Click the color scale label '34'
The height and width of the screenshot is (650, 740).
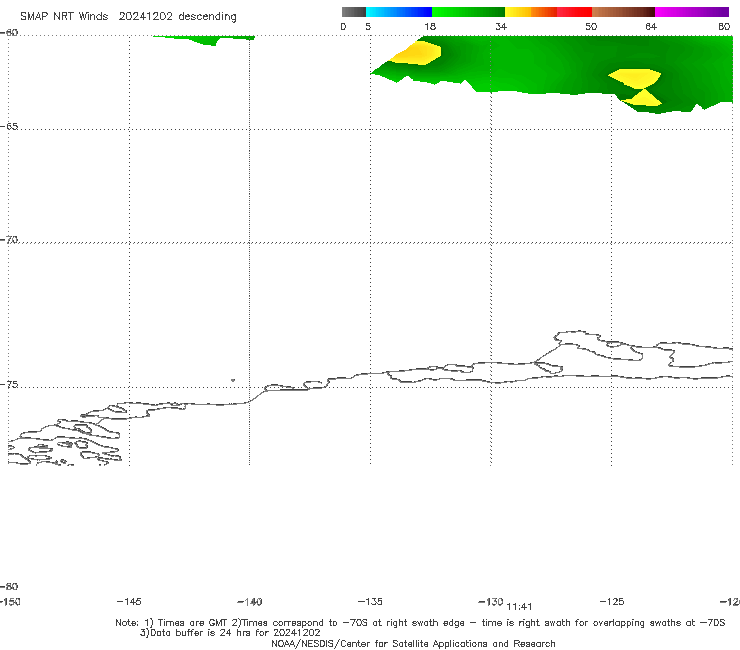pos(501,27)
